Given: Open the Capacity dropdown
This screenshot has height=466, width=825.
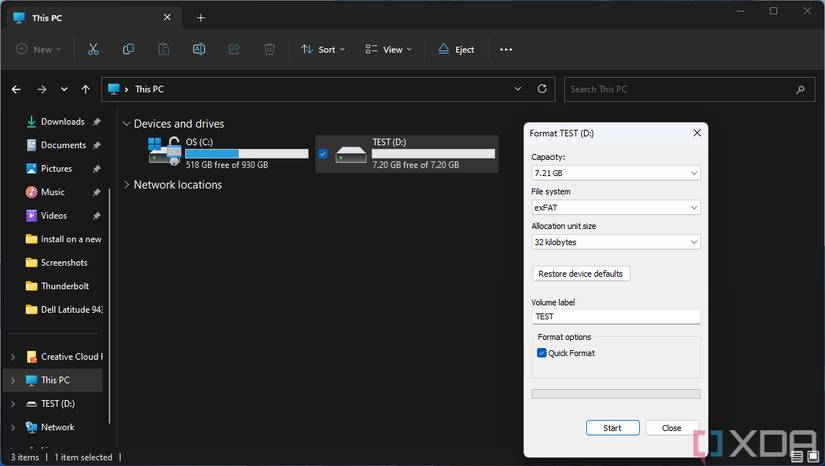Looking at the screenshot, I should click(x=616, y=173).
